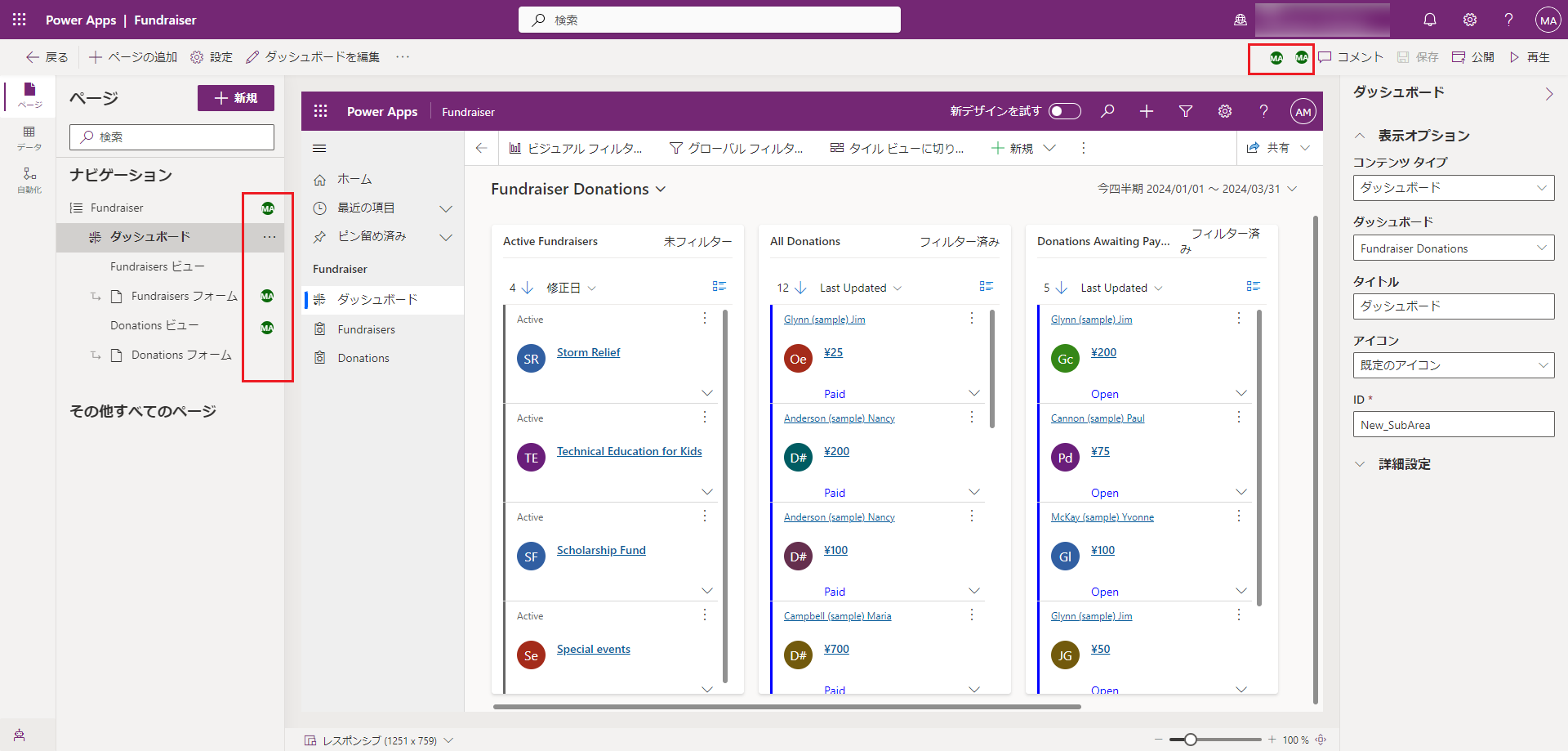Screen dimensions: 1568x751
Task: Click 再生 button
Action: click(1530, 57)
